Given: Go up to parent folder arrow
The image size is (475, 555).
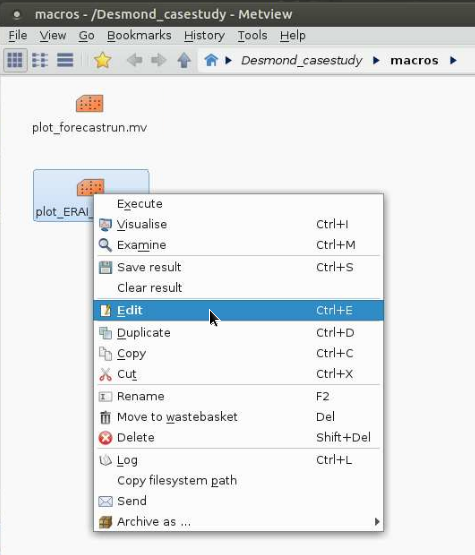Looking at the screenshot, I should 184,60.
